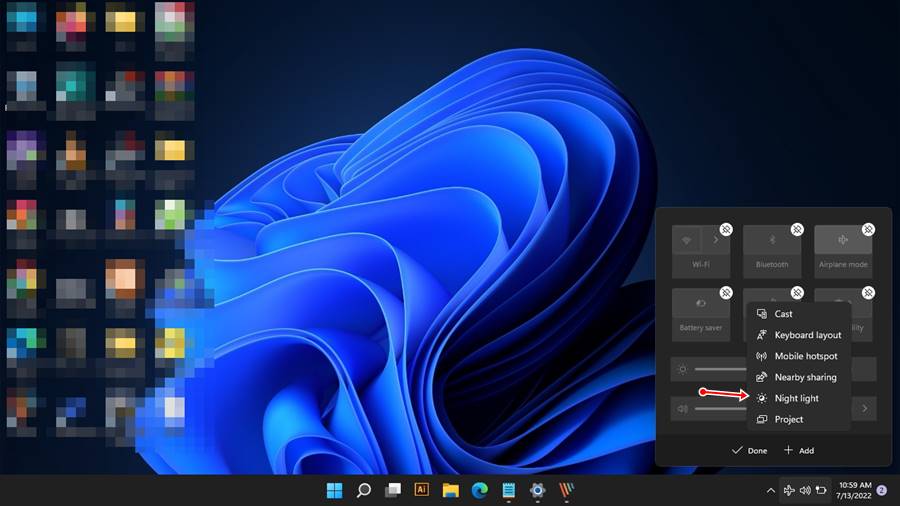The image size is (900, 506).
Task: Adjust the brightness slider
Action: coord(720,369)
